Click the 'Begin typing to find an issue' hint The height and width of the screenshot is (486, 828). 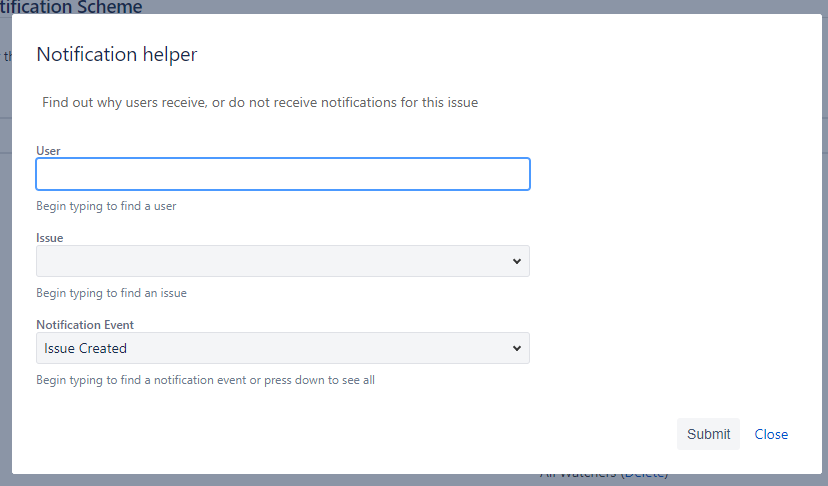click(111, 293)
